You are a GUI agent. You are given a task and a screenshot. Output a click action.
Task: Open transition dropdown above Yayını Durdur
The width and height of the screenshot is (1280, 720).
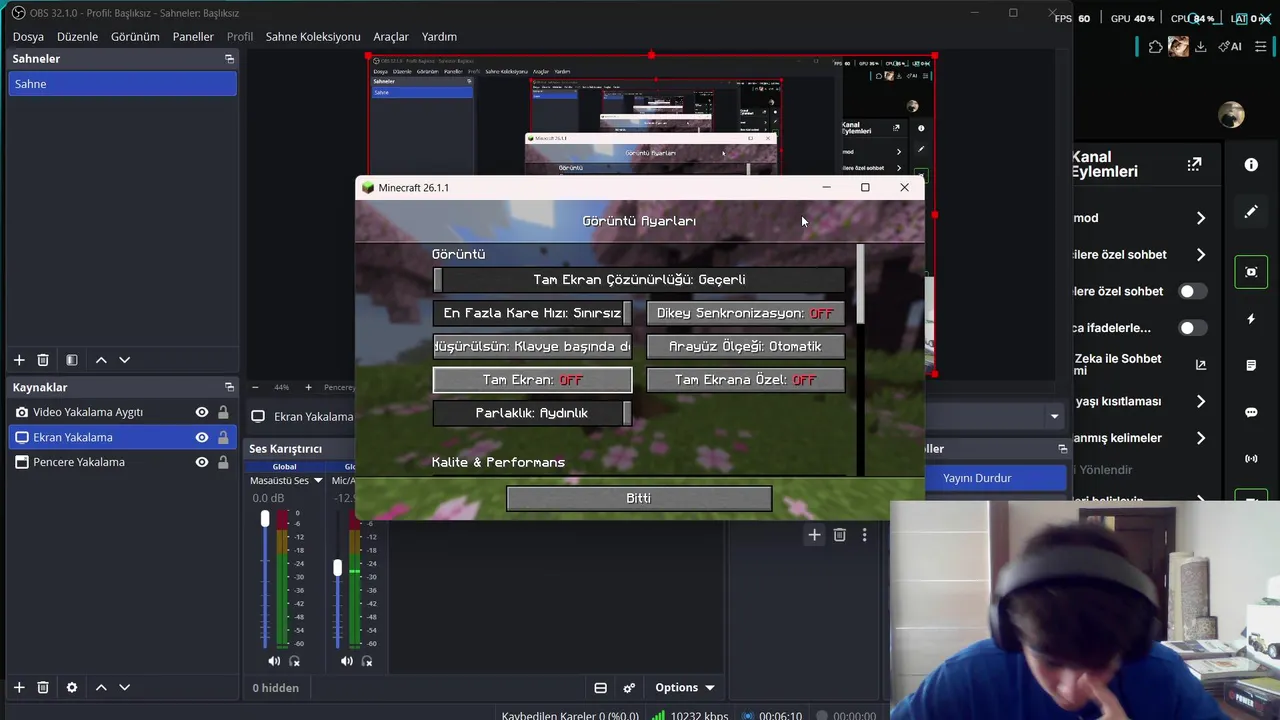(x=1054, y=416)
